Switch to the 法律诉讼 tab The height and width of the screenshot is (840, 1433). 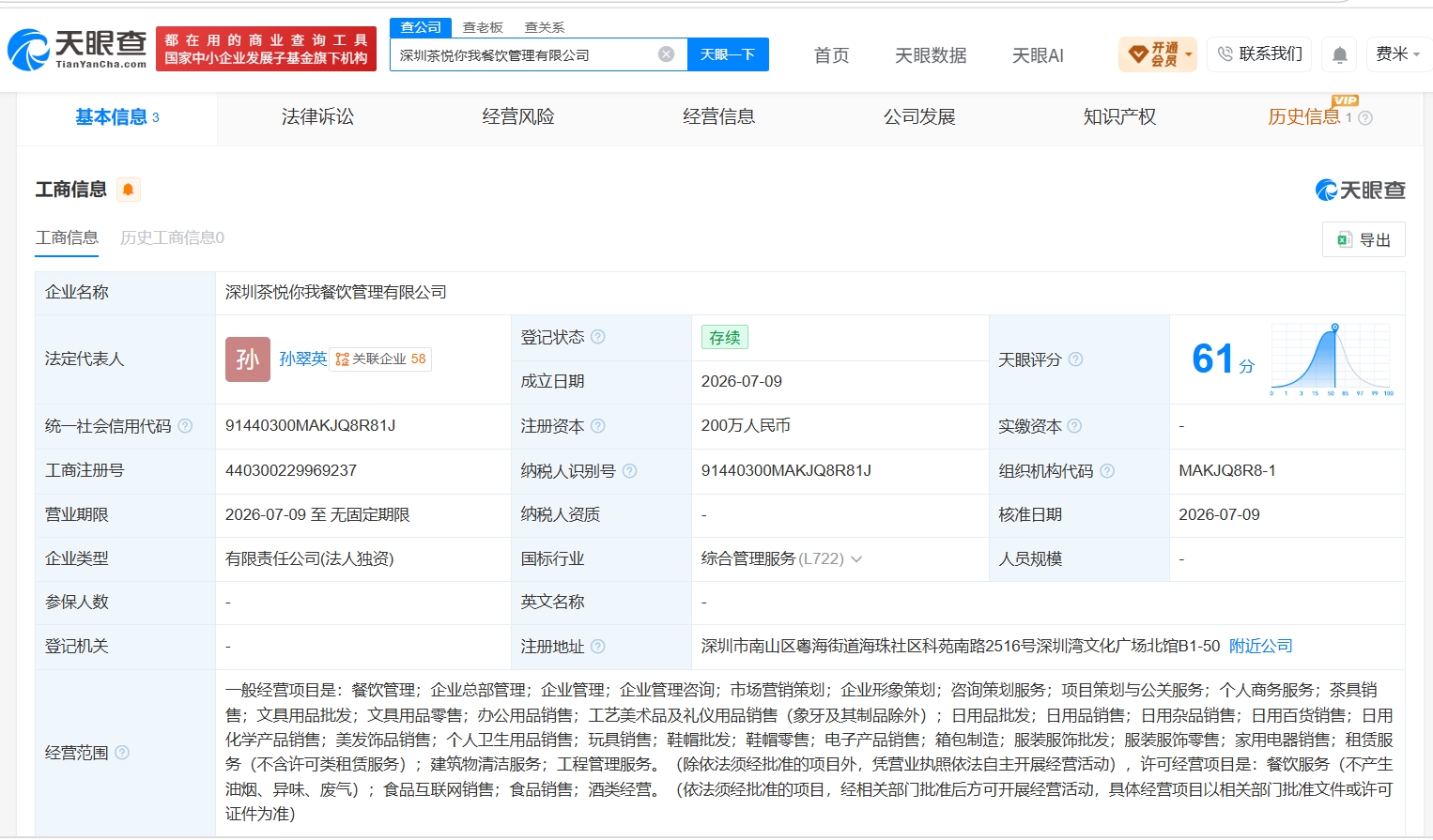tap(317, 117)
